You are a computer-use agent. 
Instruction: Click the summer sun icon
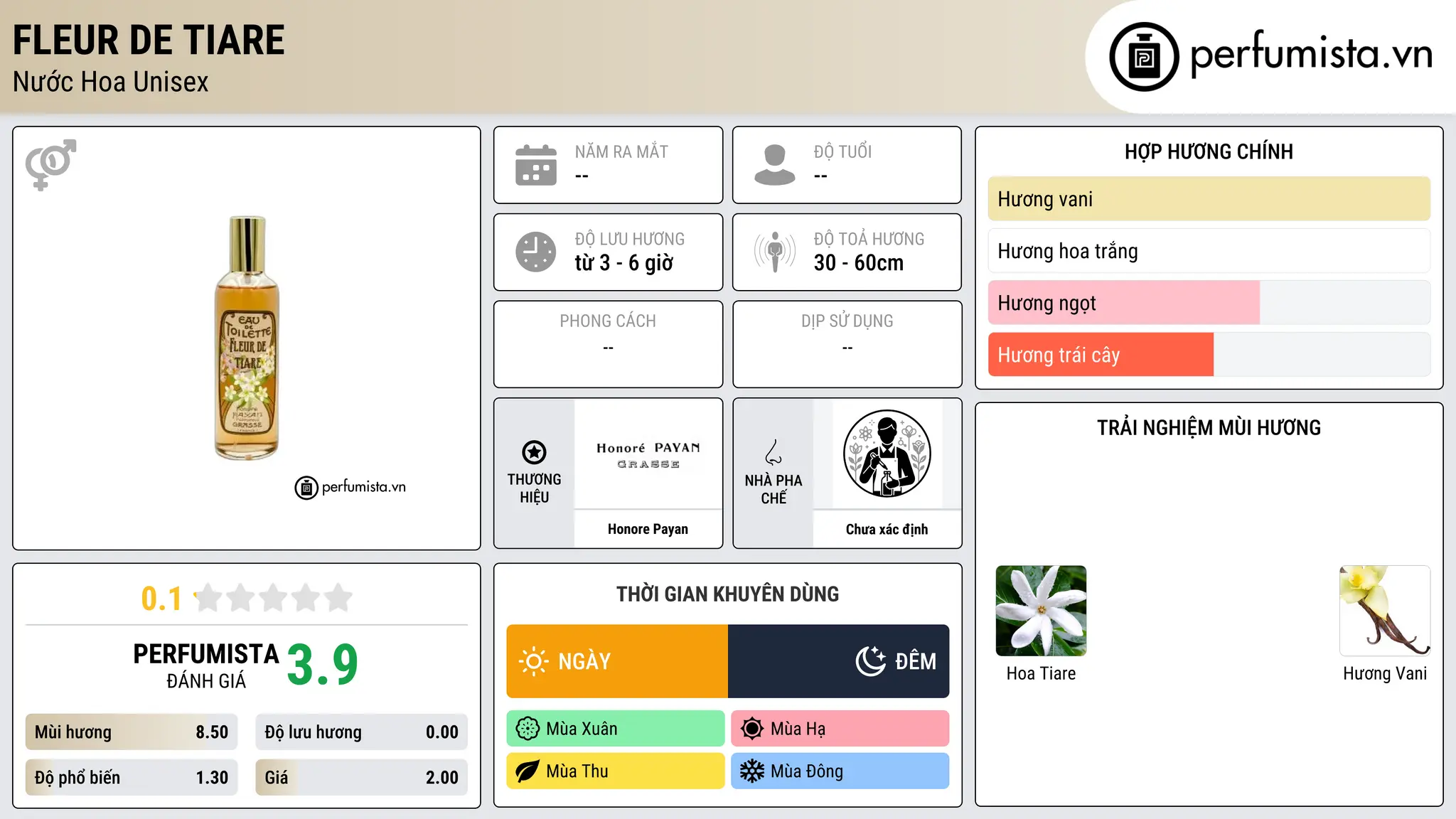[752, 729]
